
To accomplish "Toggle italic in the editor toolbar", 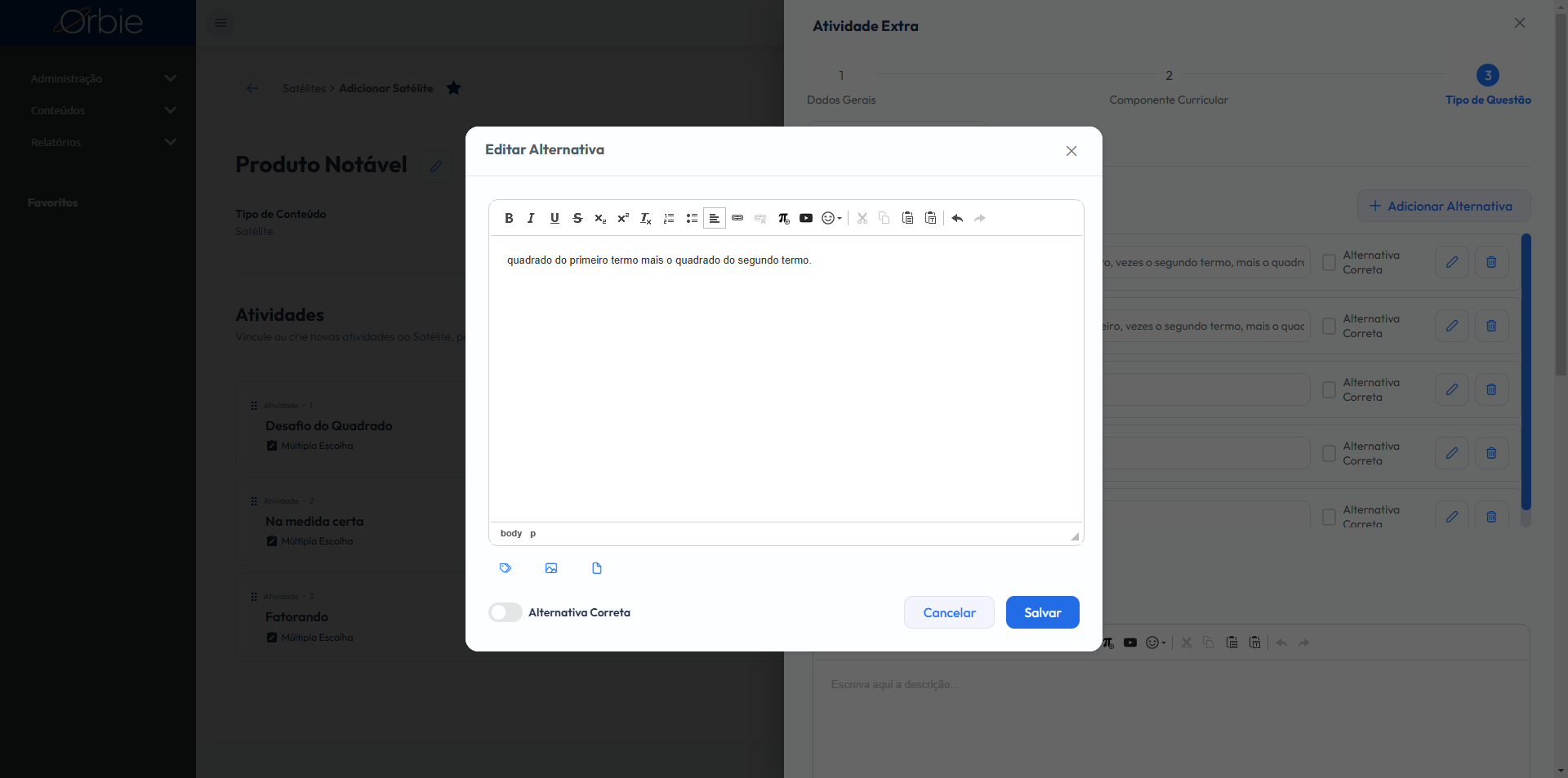I will (532, 218).
